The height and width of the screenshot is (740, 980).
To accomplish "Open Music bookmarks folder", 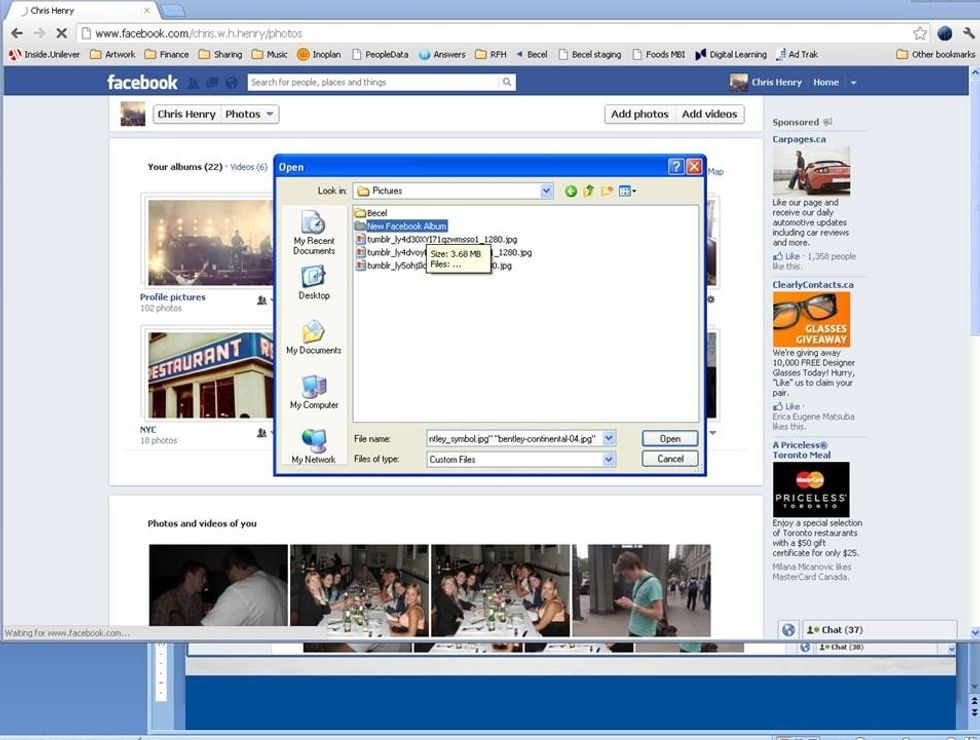I will (270, 54).
